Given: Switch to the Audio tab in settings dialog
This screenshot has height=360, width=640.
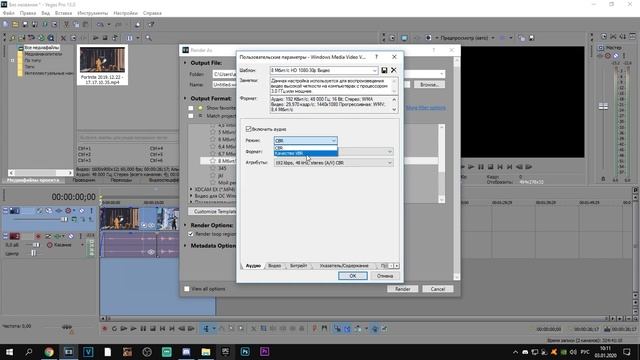Looking at the screenshot, I should 253,266.
